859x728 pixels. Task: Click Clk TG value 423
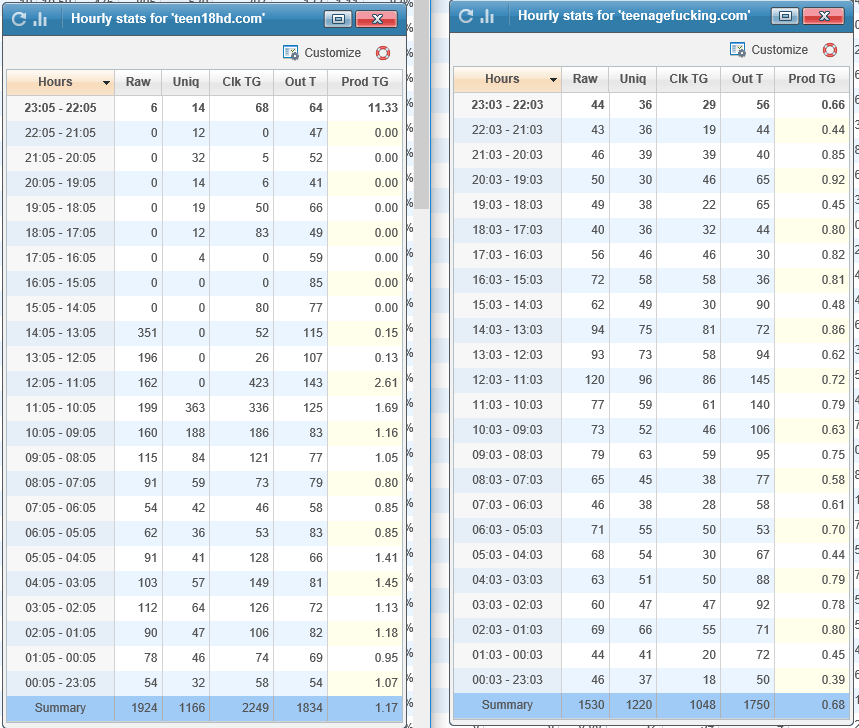pyautogui.click(x=259, y=383)
